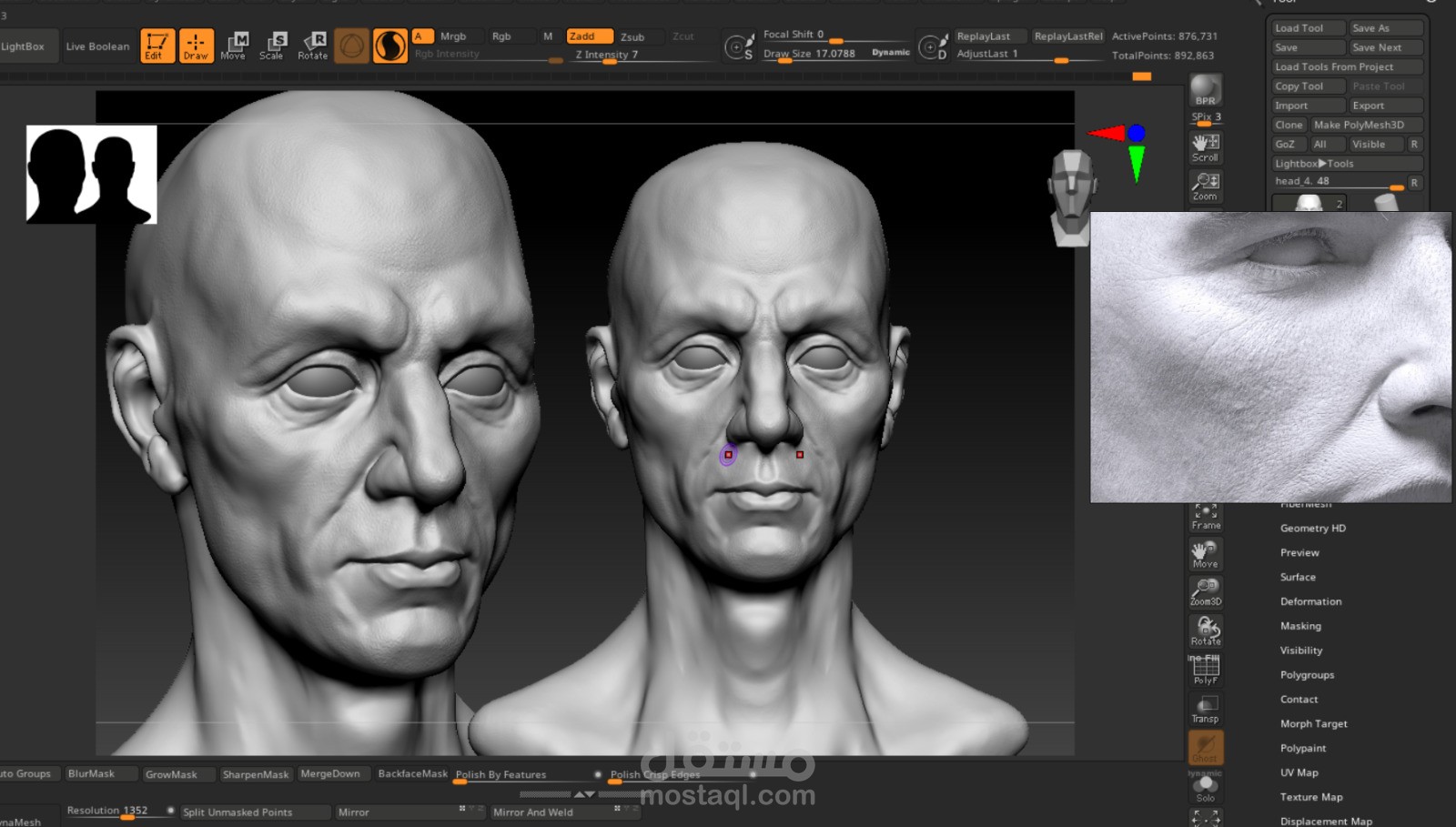Click the D icon beside ReplayLast
Screen dimensions: 1456x827
[x=933, y=45]
